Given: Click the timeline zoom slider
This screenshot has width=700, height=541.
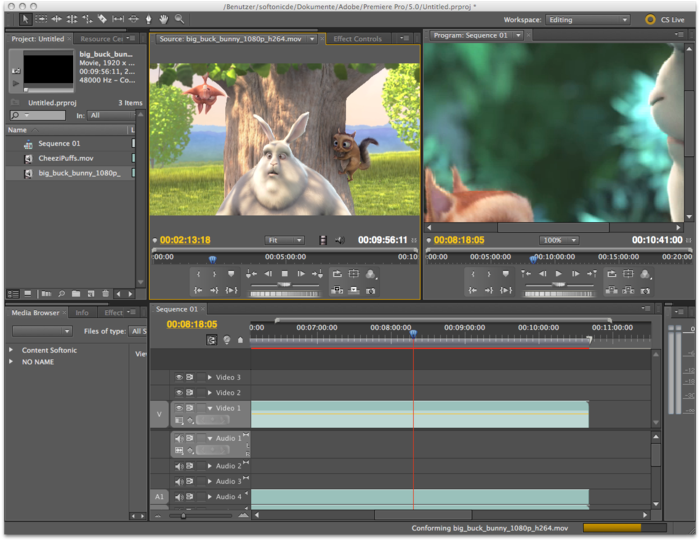Looking at the screenshot, I should pyautogui.click(x=183, y=516).
